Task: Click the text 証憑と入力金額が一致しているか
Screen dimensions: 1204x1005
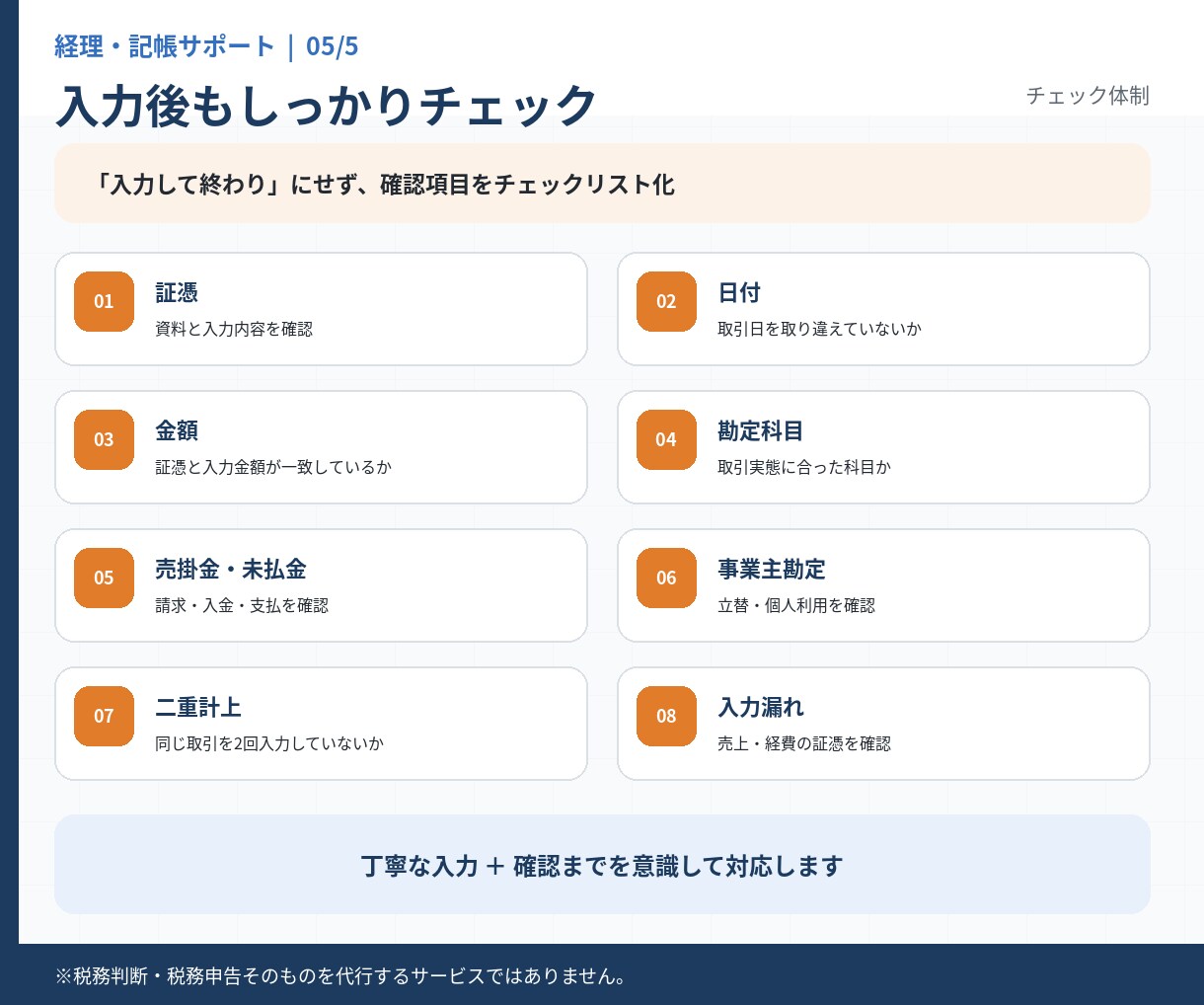Action: (x=273, y=467)
